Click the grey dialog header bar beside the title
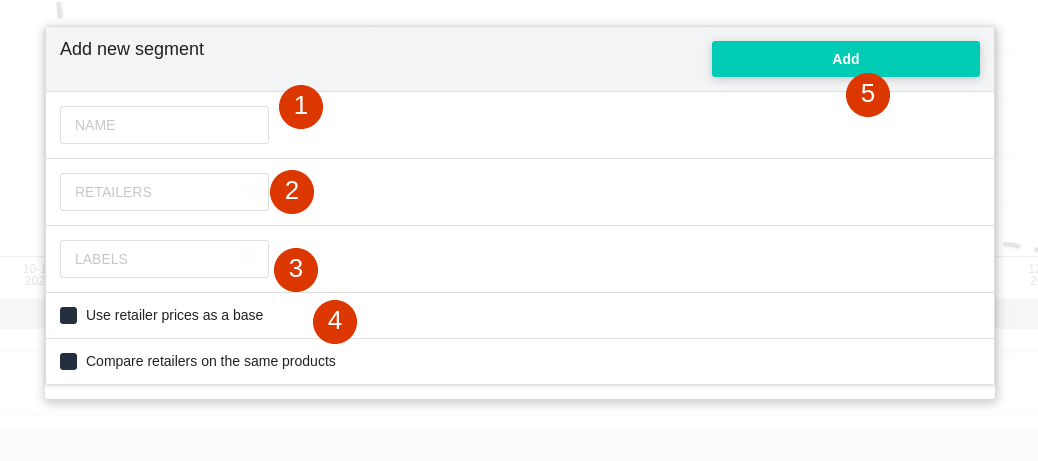The image size is (1038, 461). tap(457, 59)
